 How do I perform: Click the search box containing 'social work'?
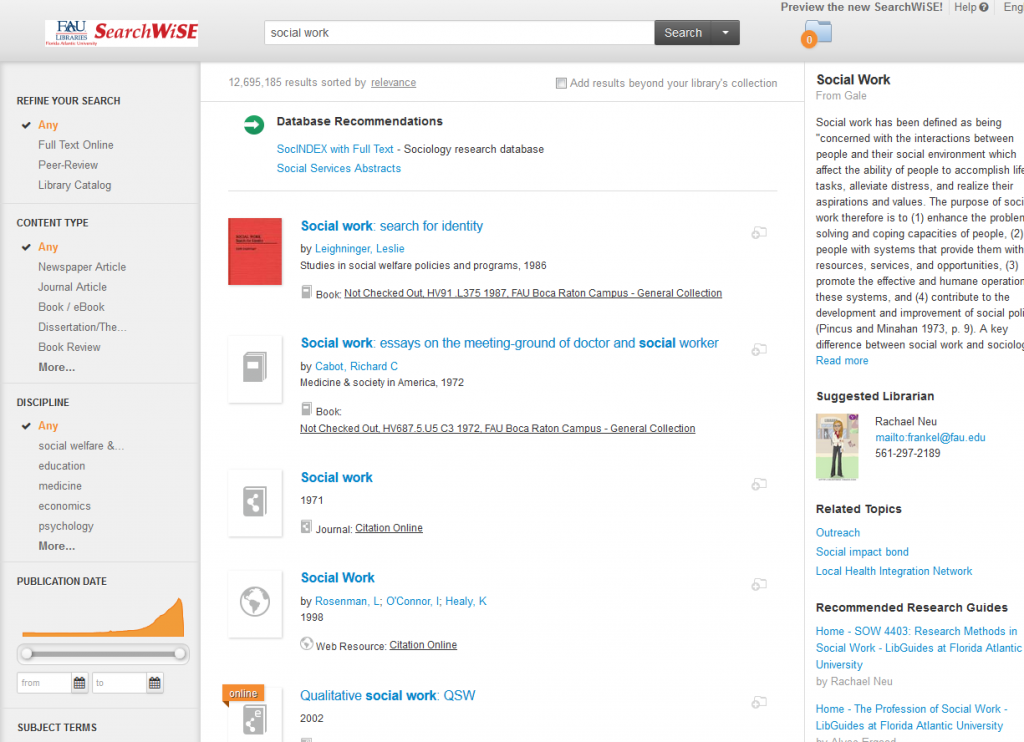(x=459, y=33)
